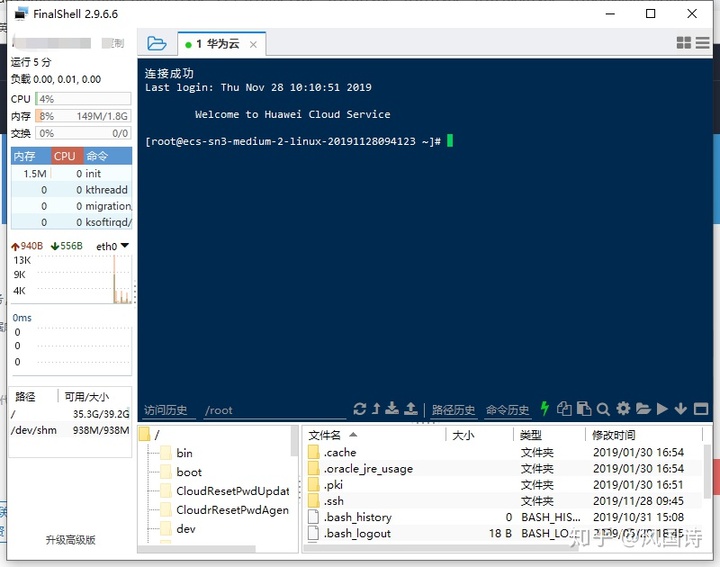The image size is (720, 567).
Task: Click the download file icon
Action: pyautogui.click(x=392, y=409)
